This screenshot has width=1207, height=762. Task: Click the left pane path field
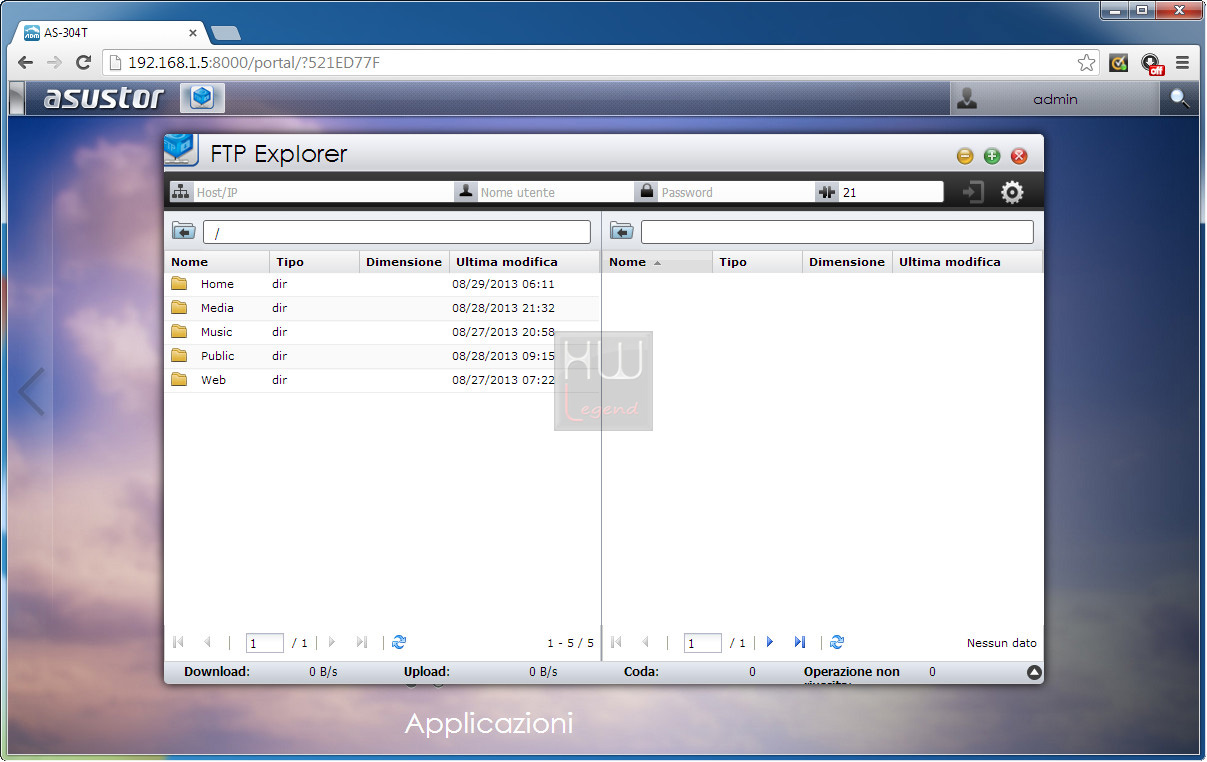point(397,232)
